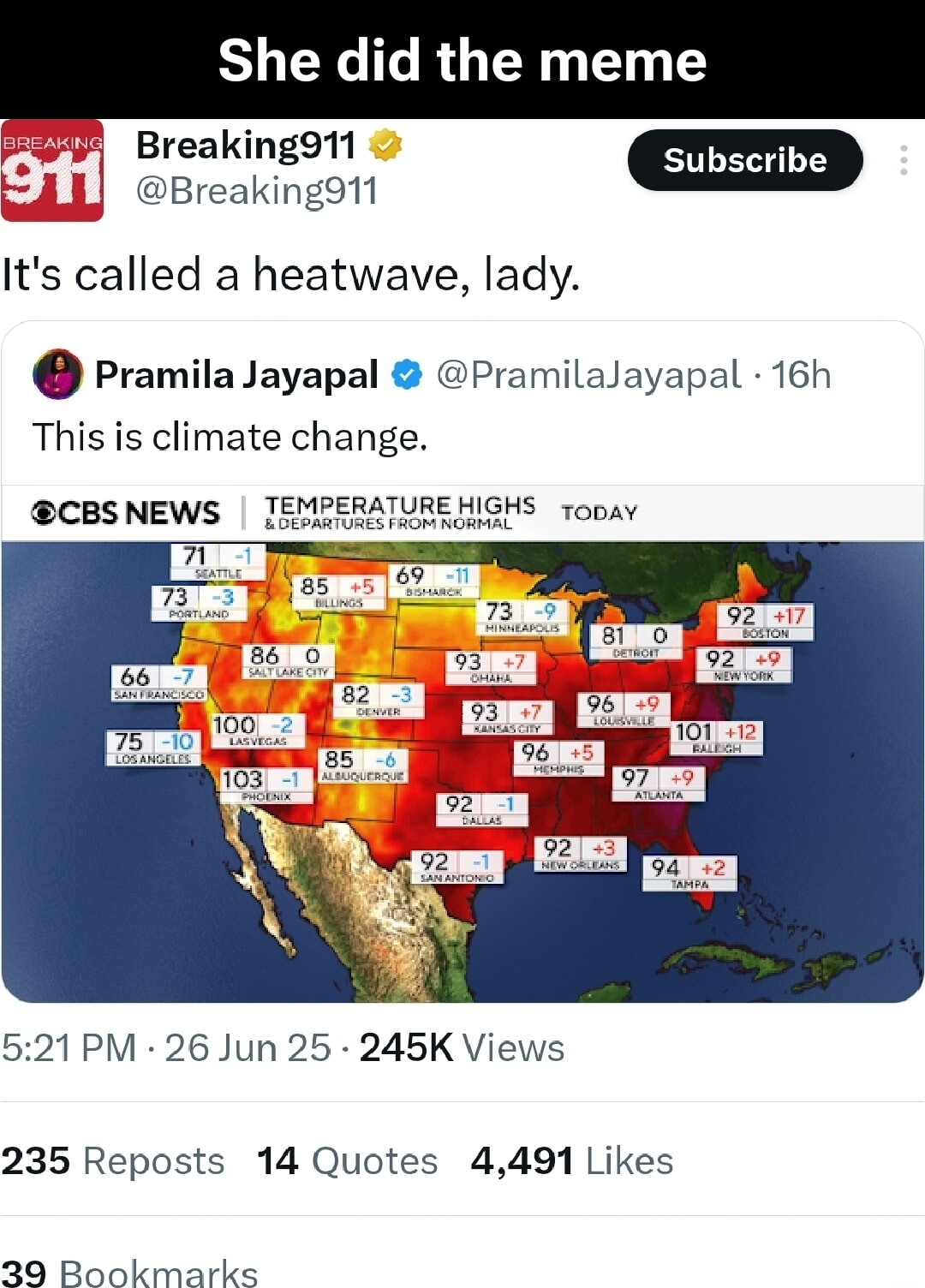This screenshot has height=1288, width=925.
Task: Click the blue verified badge beside Pramila Jayapal
Action: pyautogui.click(x=407, y=375)
